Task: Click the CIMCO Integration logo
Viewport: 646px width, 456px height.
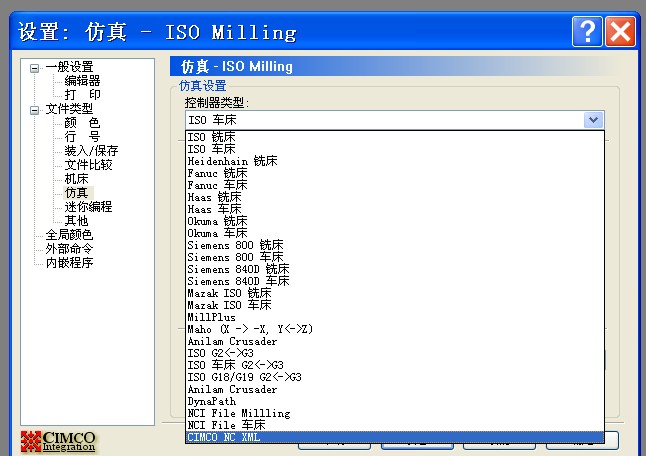Action: [58, 442]
